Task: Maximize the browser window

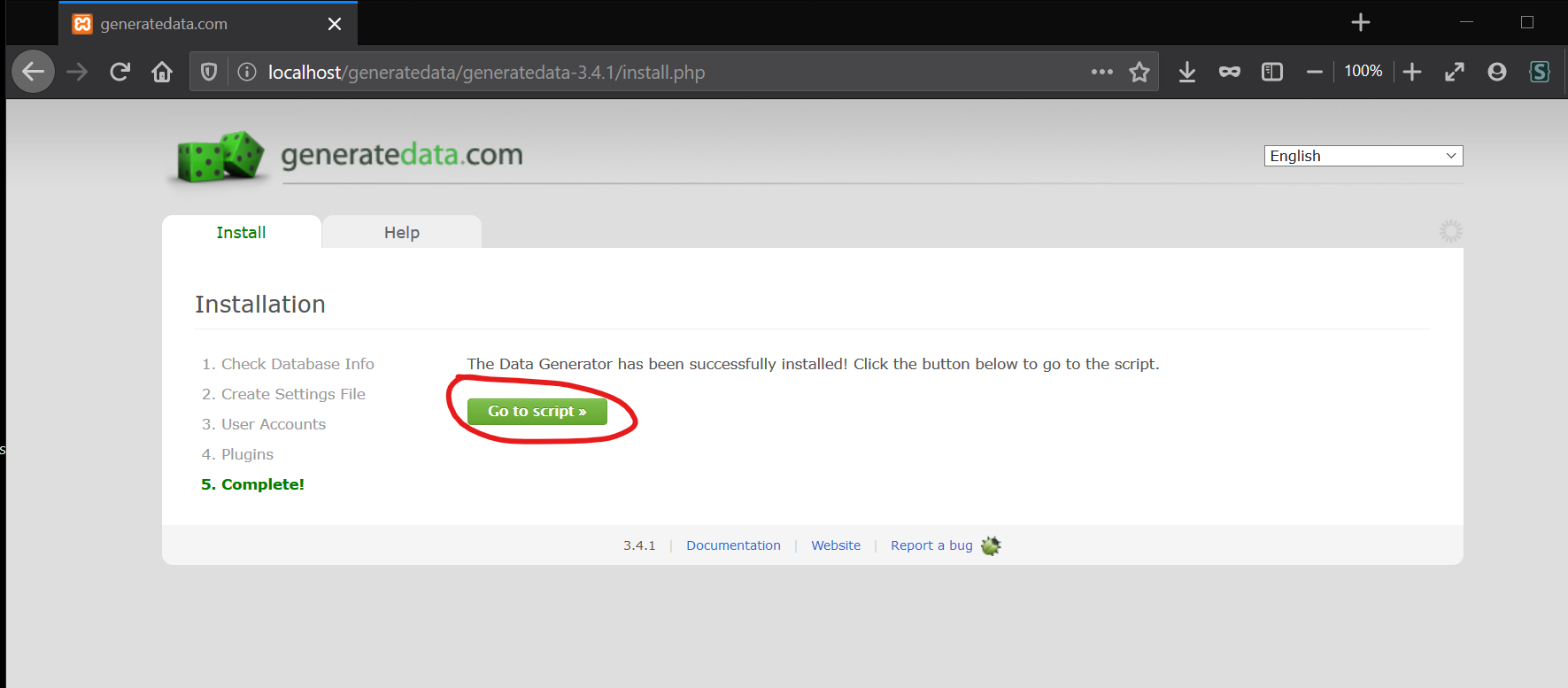Action: 1526,22
